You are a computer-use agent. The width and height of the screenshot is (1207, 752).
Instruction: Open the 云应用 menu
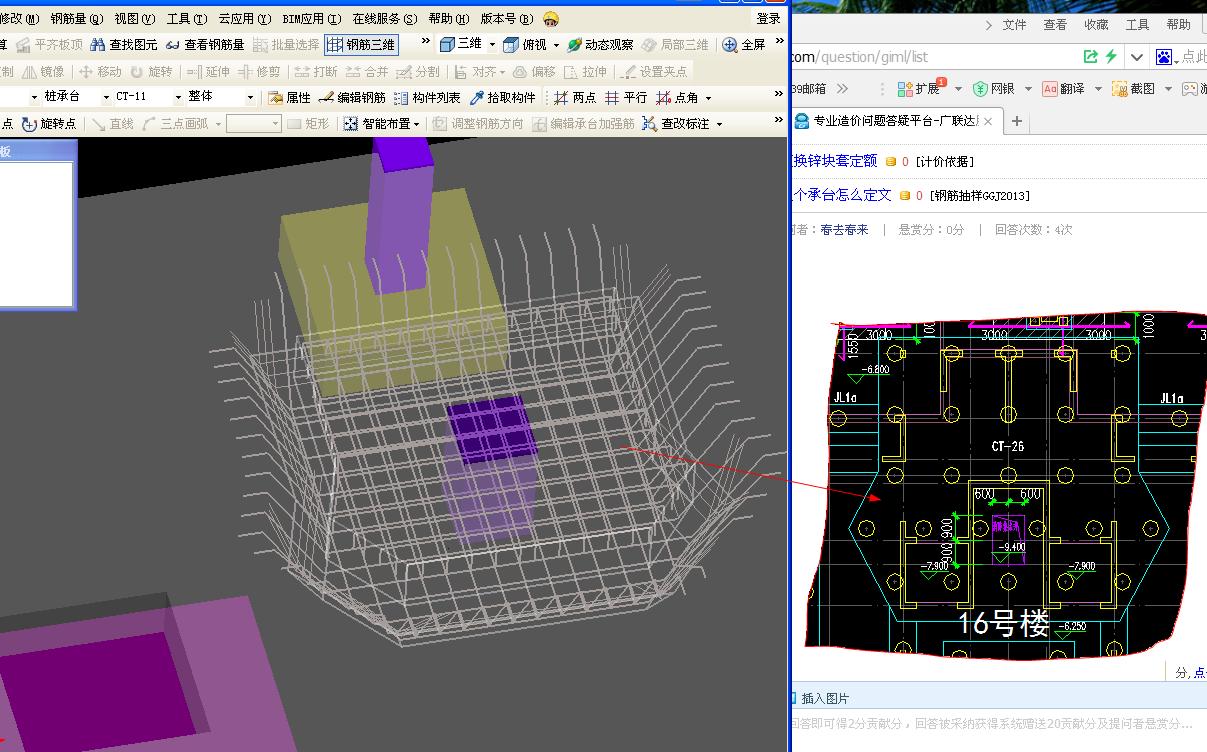coord(244,18)
